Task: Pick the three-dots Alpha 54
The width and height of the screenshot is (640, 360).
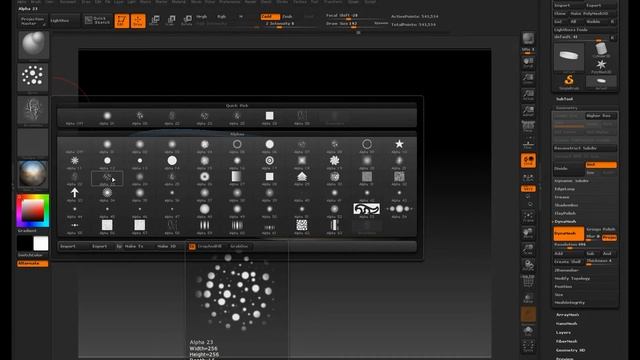Action: [399, 209]
